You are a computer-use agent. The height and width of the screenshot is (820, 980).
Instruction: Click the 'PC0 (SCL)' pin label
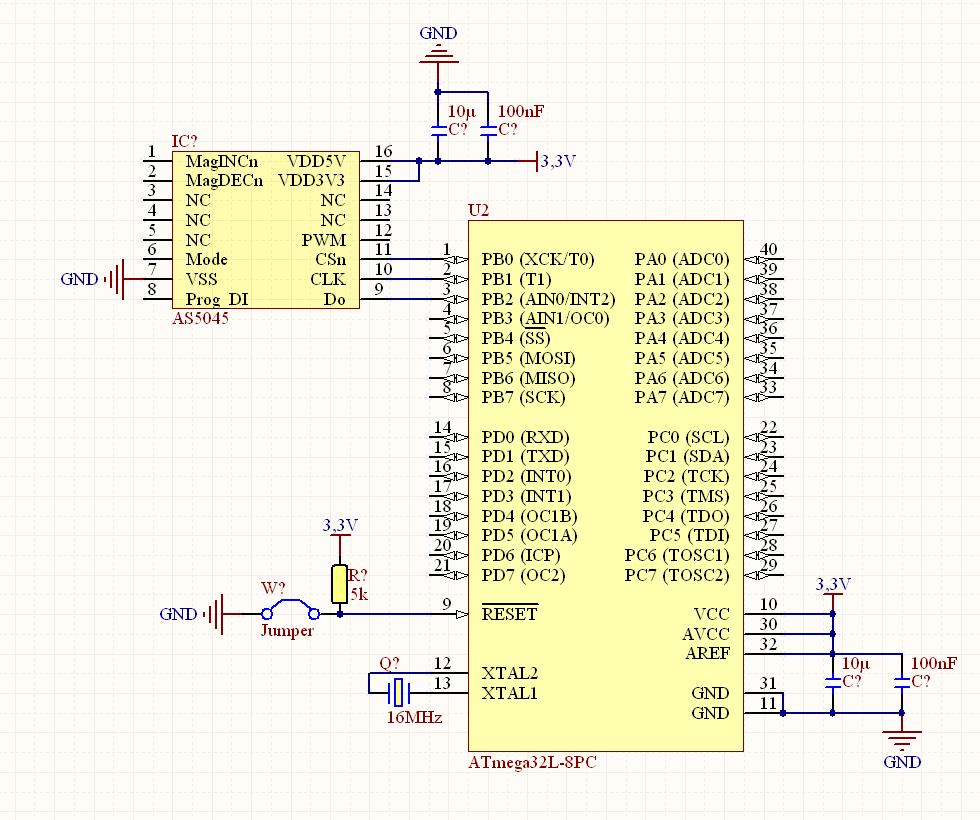click(689, 438)
